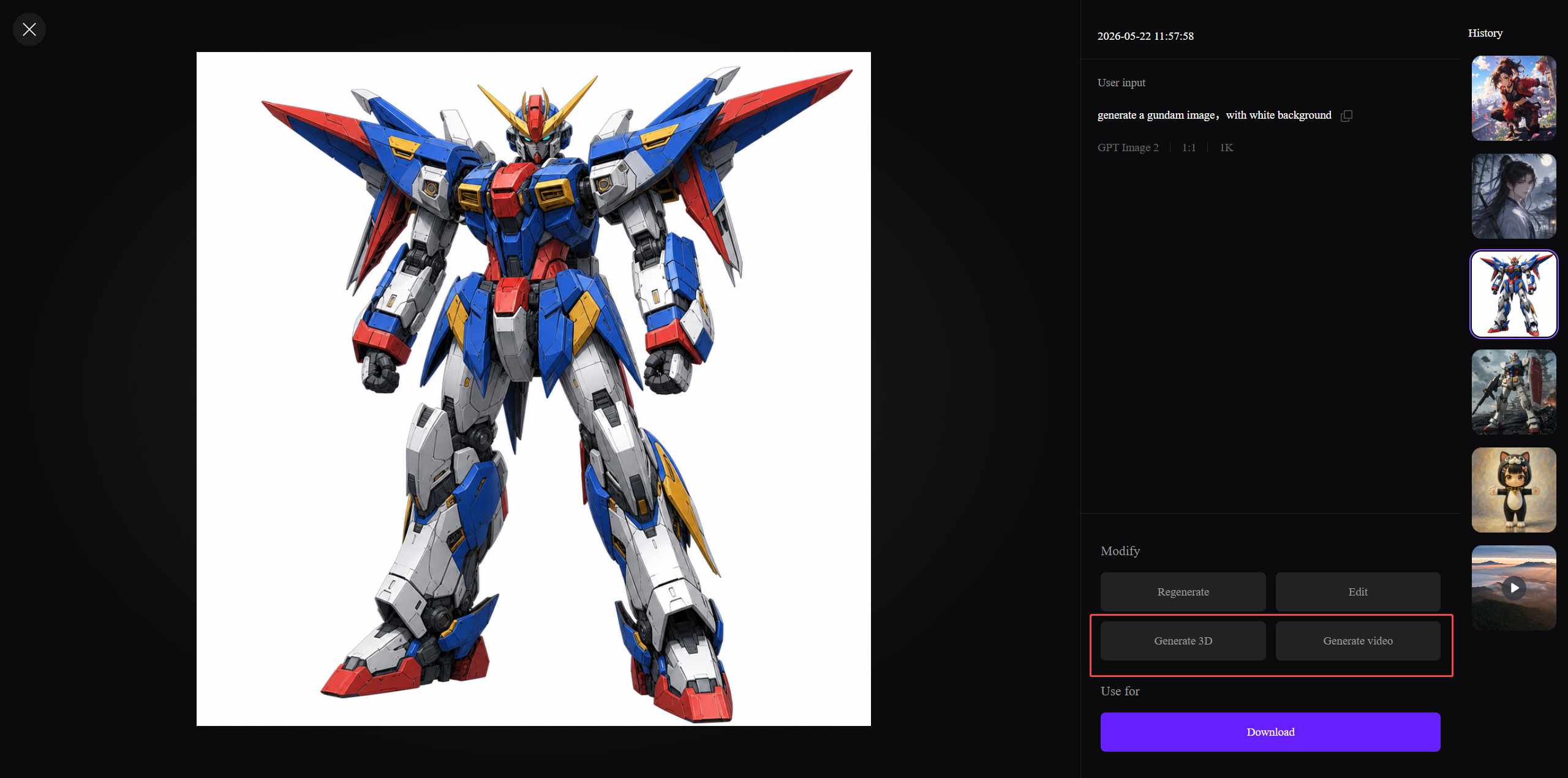Click the '1K' resolution label
1568x778 pixels.
[1226, 148]
